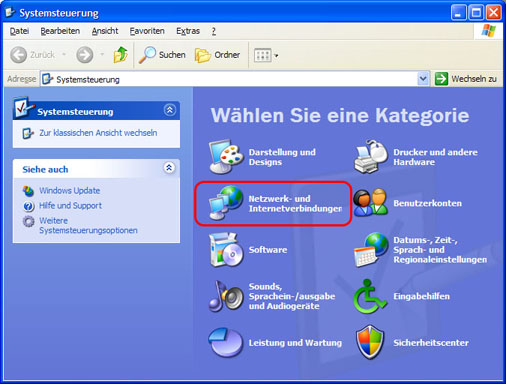Image resolution: width=506 pixels, height=384 pixels.
Task: Collapse the Siehe auch panel
Action: [x=169, y=168]
